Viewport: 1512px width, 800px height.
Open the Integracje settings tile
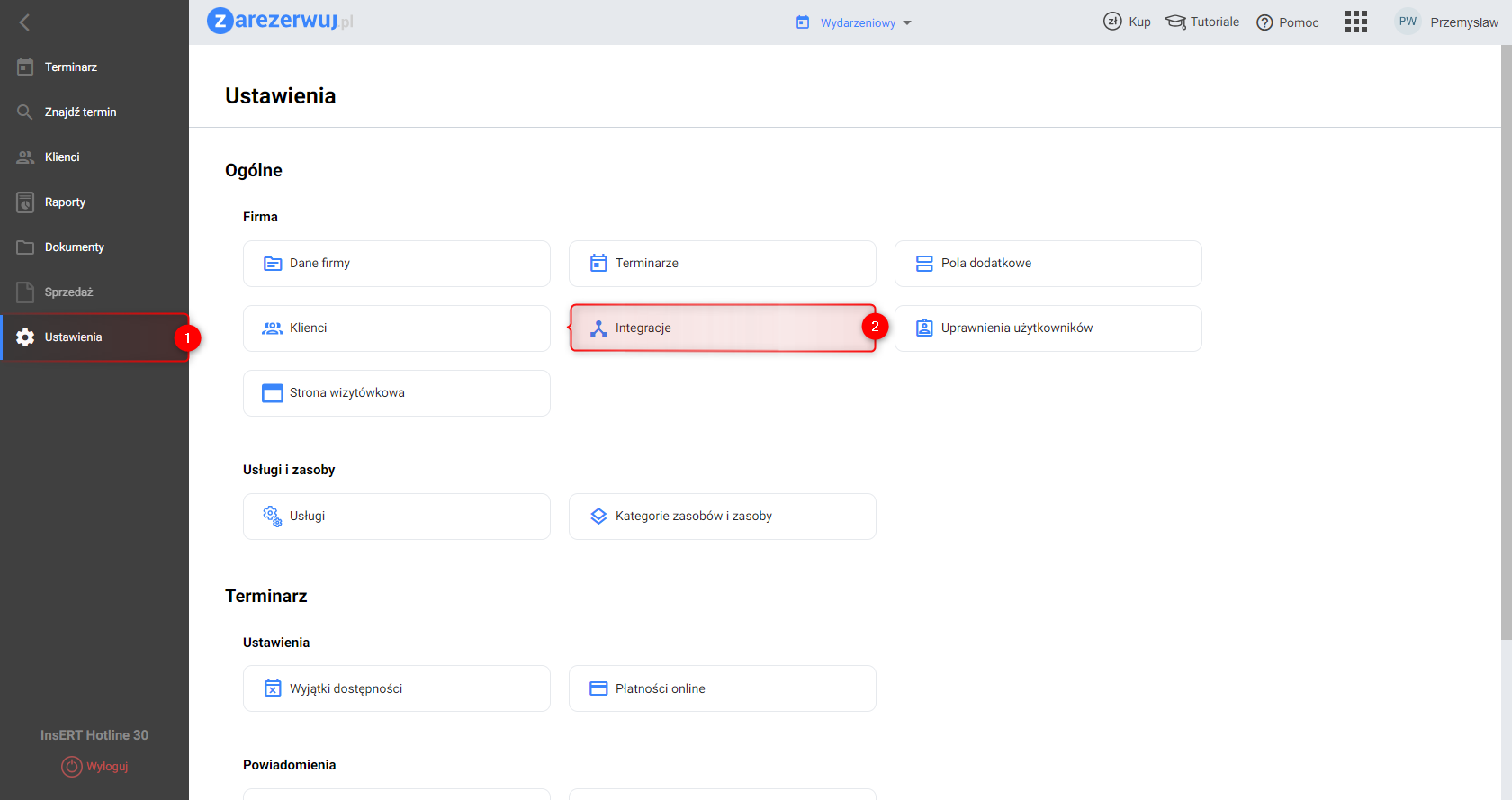pos(722,328)
